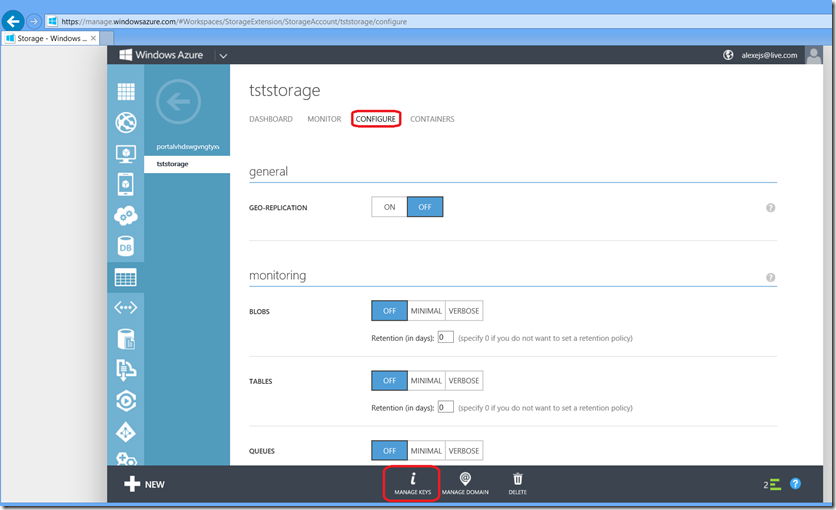Switch to the MONITOR tab
Viewport: 836px width, 510px height.
(x=324, y=119)
